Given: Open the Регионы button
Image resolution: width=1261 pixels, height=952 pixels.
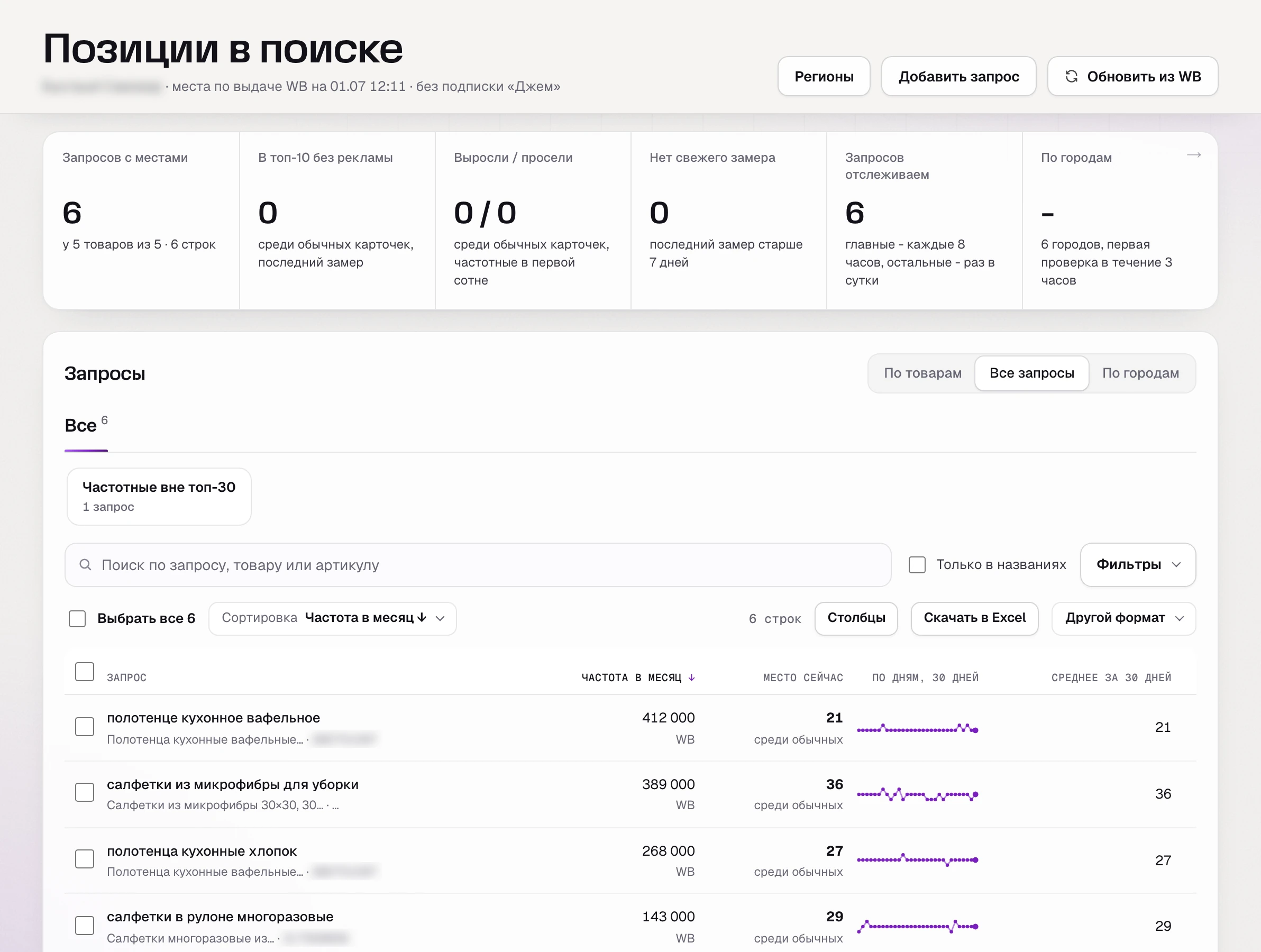Looking at the screenshot, I should pyautogui.click(x=824, y=76).
